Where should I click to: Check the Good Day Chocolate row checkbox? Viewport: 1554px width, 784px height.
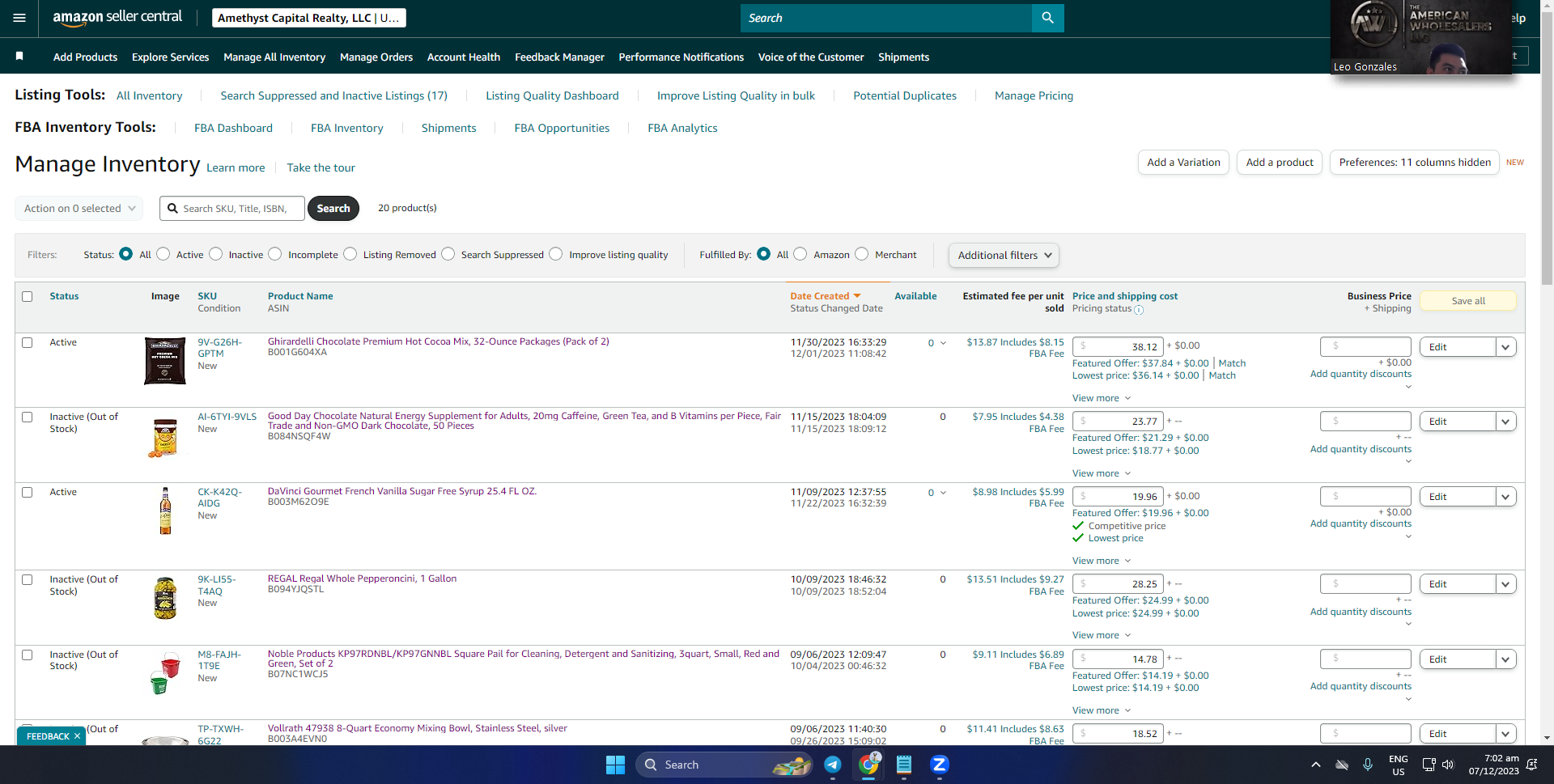tap(28, 417)
